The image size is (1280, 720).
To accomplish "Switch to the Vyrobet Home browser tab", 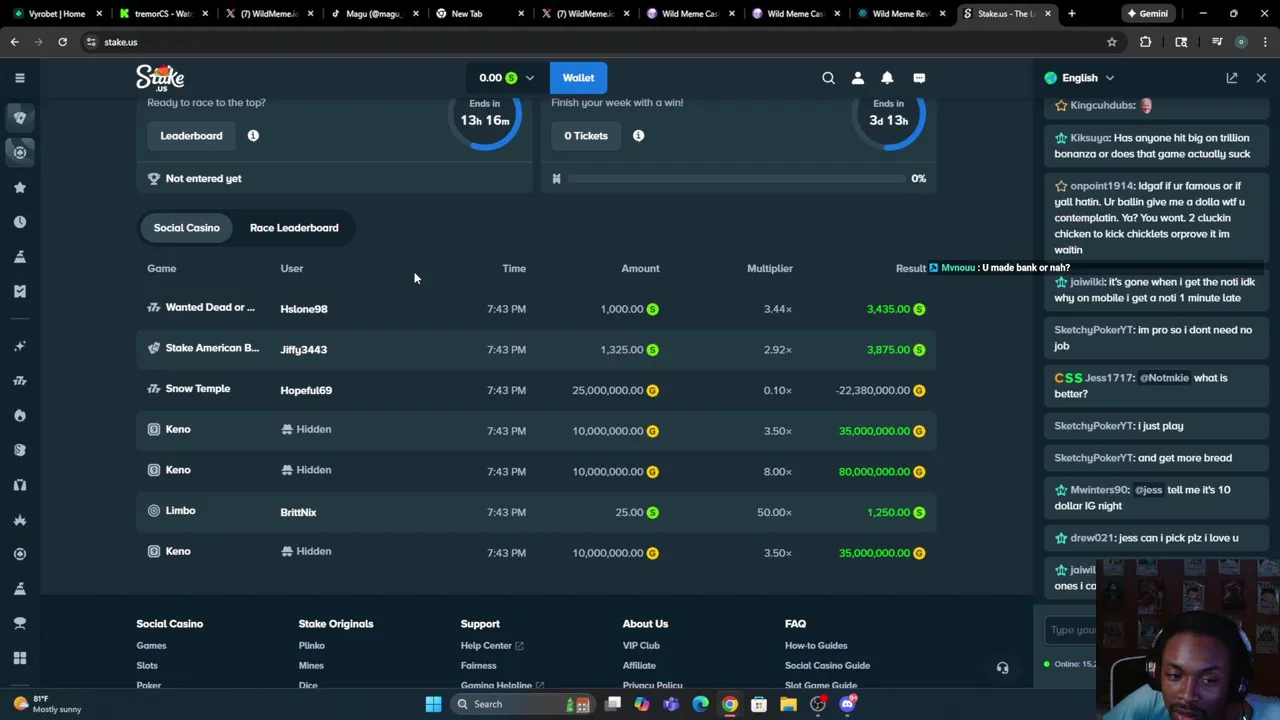I will tap(56, 13).
